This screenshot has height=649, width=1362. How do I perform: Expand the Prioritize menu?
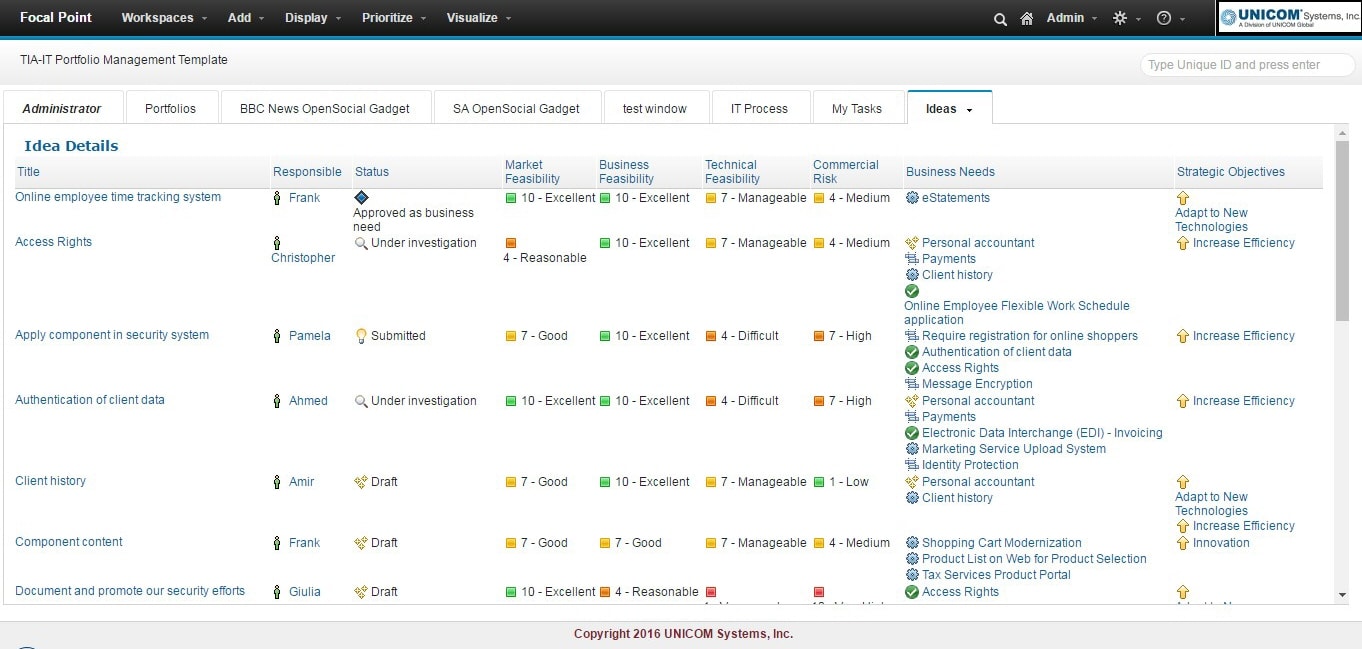tap(395, 18)
